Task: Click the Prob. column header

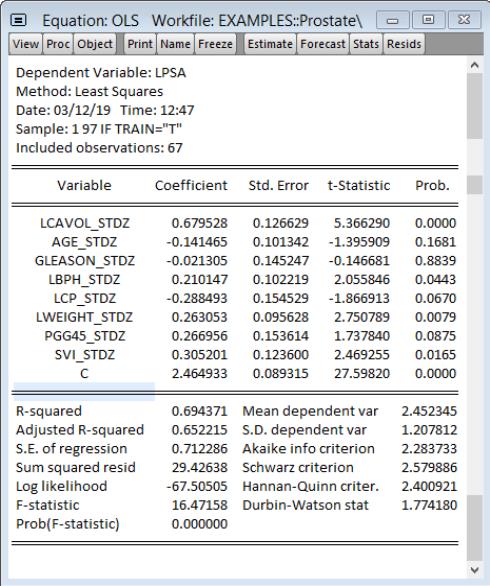Action: pos(432,185)
